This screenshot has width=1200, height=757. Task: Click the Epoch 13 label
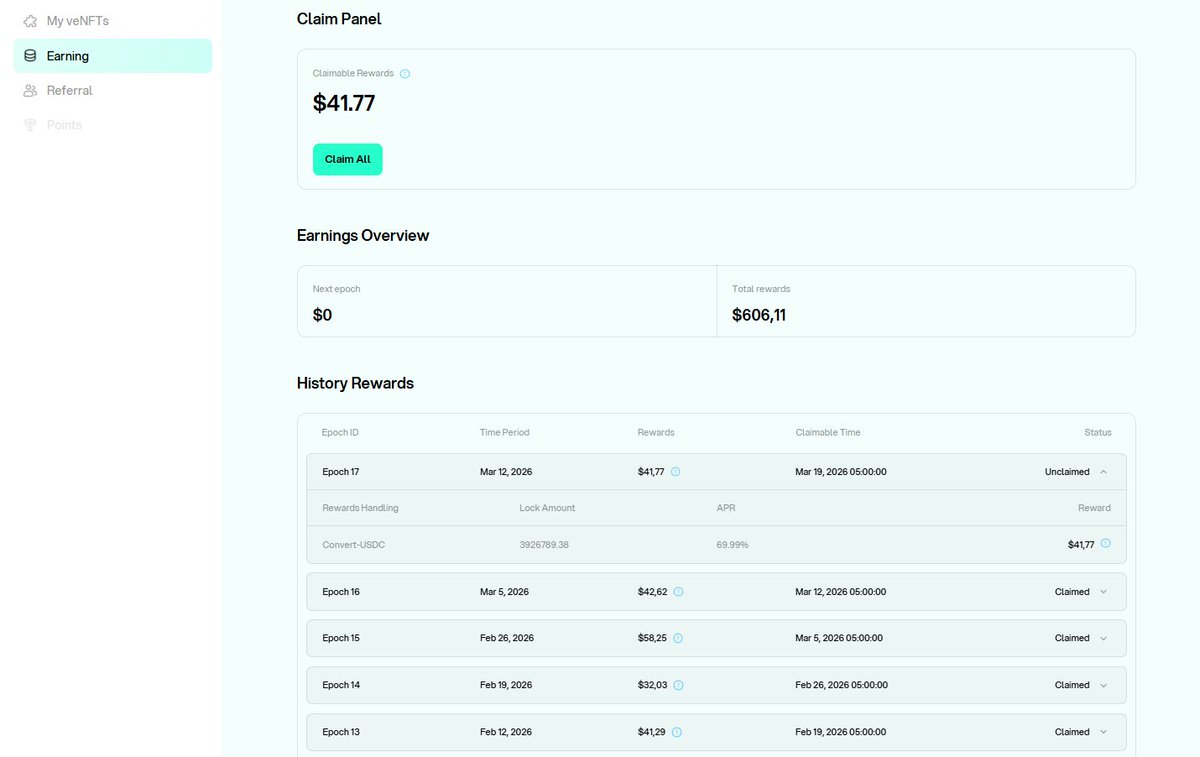pyautogui.click(x=341, y=732)
